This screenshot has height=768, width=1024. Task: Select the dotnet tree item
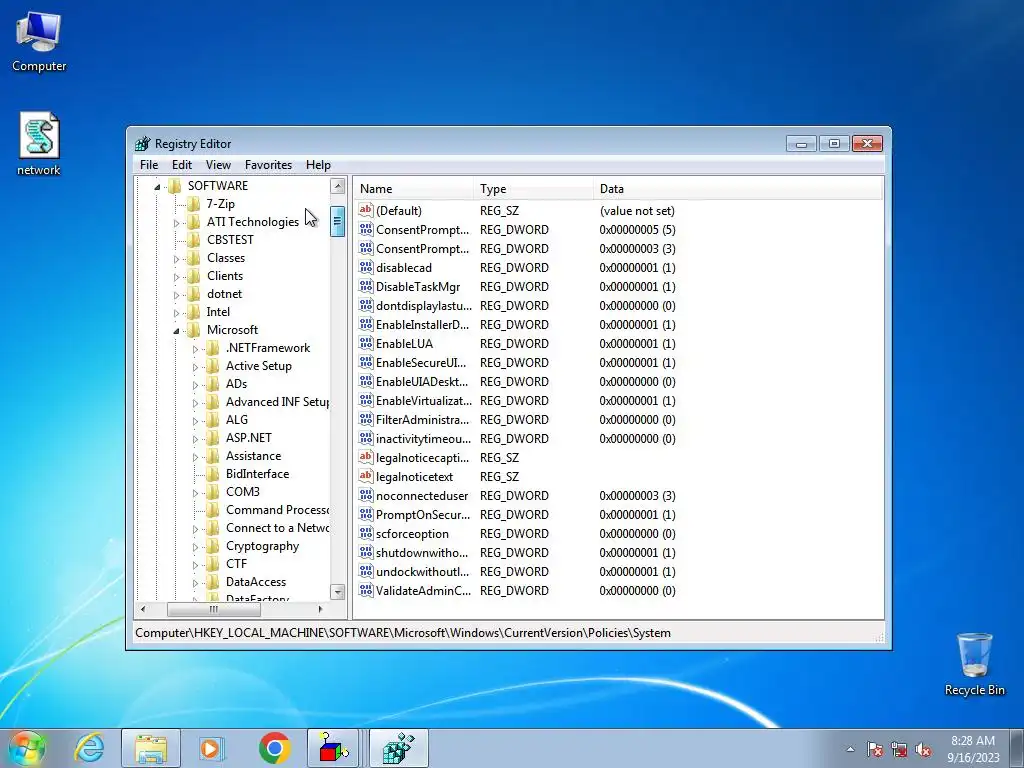click(224, 294)
